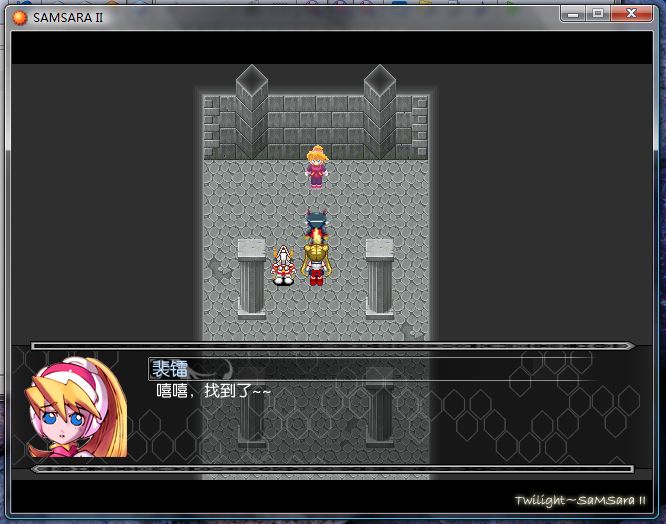Click the right stone pillar on the floor
Screen dimensions: 666x524
tap(379, 279)
